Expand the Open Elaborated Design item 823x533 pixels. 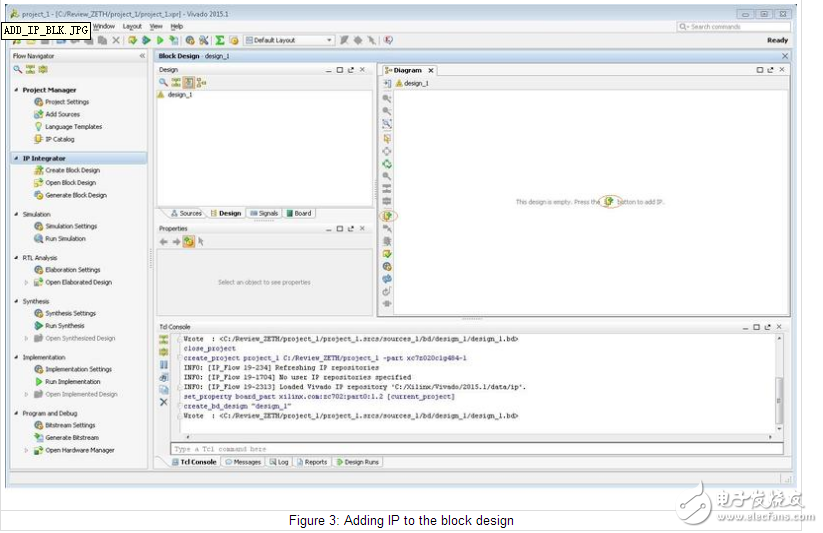(27, 282)
